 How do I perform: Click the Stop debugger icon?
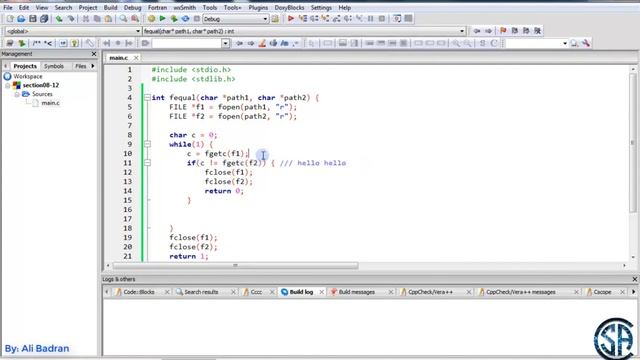coord(382,19)
